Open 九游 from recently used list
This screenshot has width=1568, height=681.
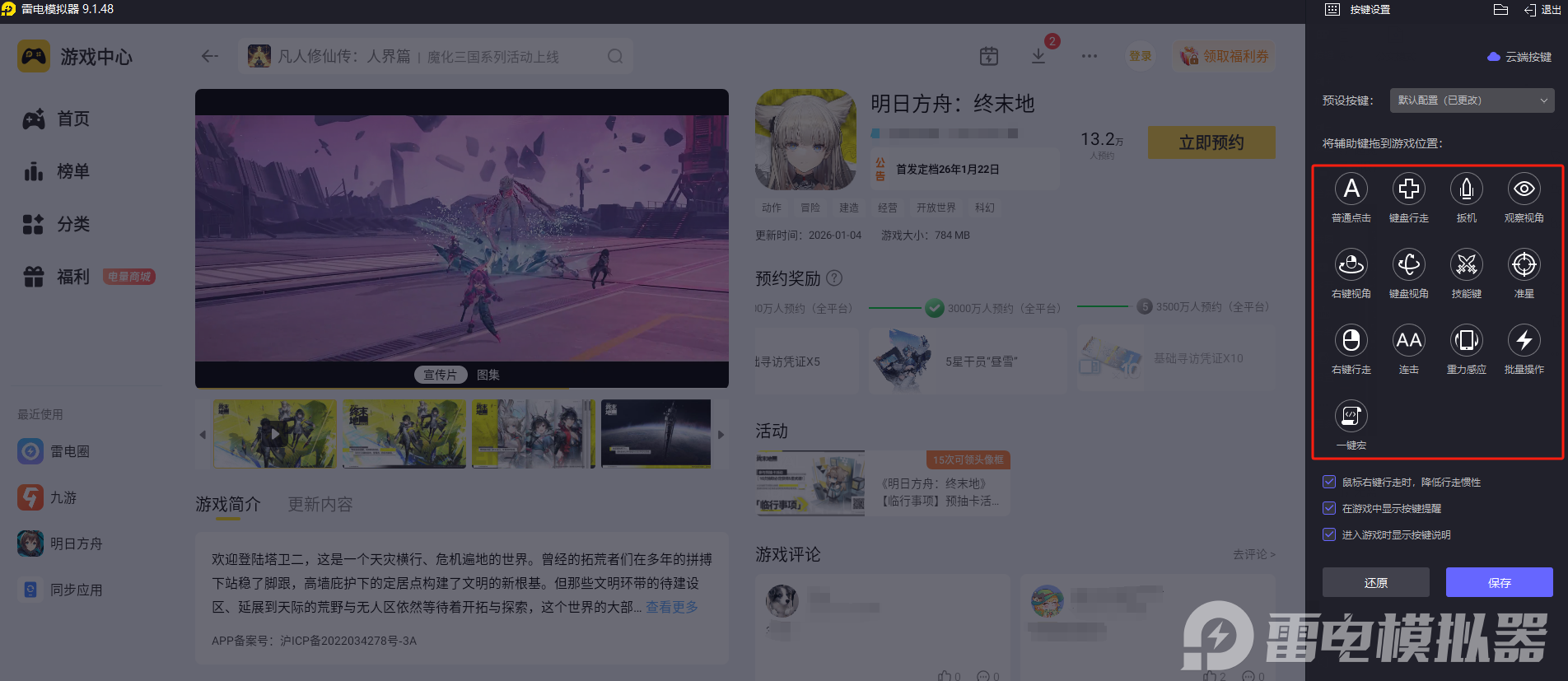click(47, 497)
